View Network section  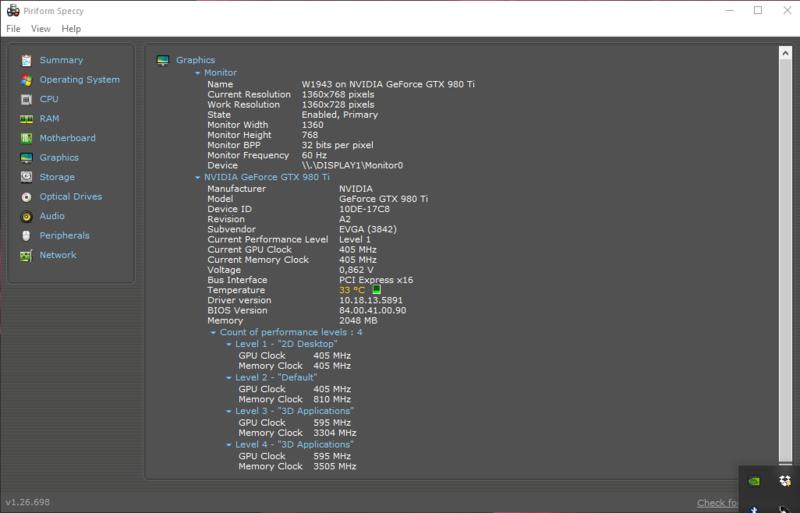58,255
